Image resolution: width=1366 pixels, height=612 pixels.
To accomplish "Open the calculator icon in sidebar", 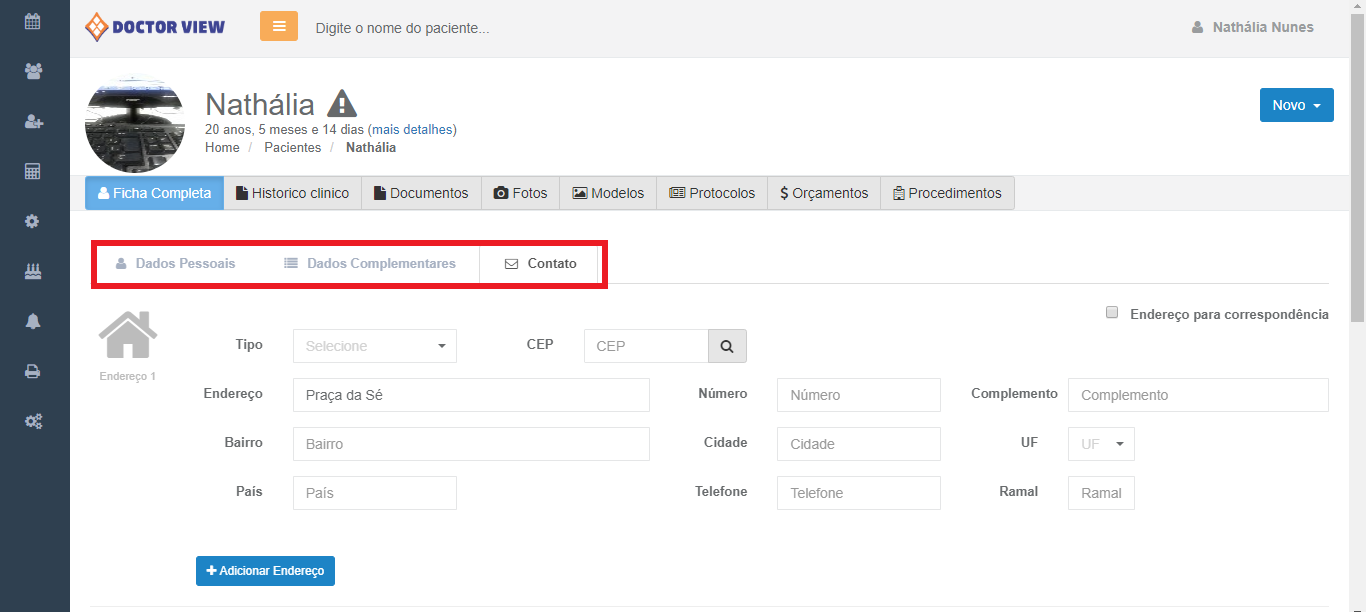I will pos(33,171).
